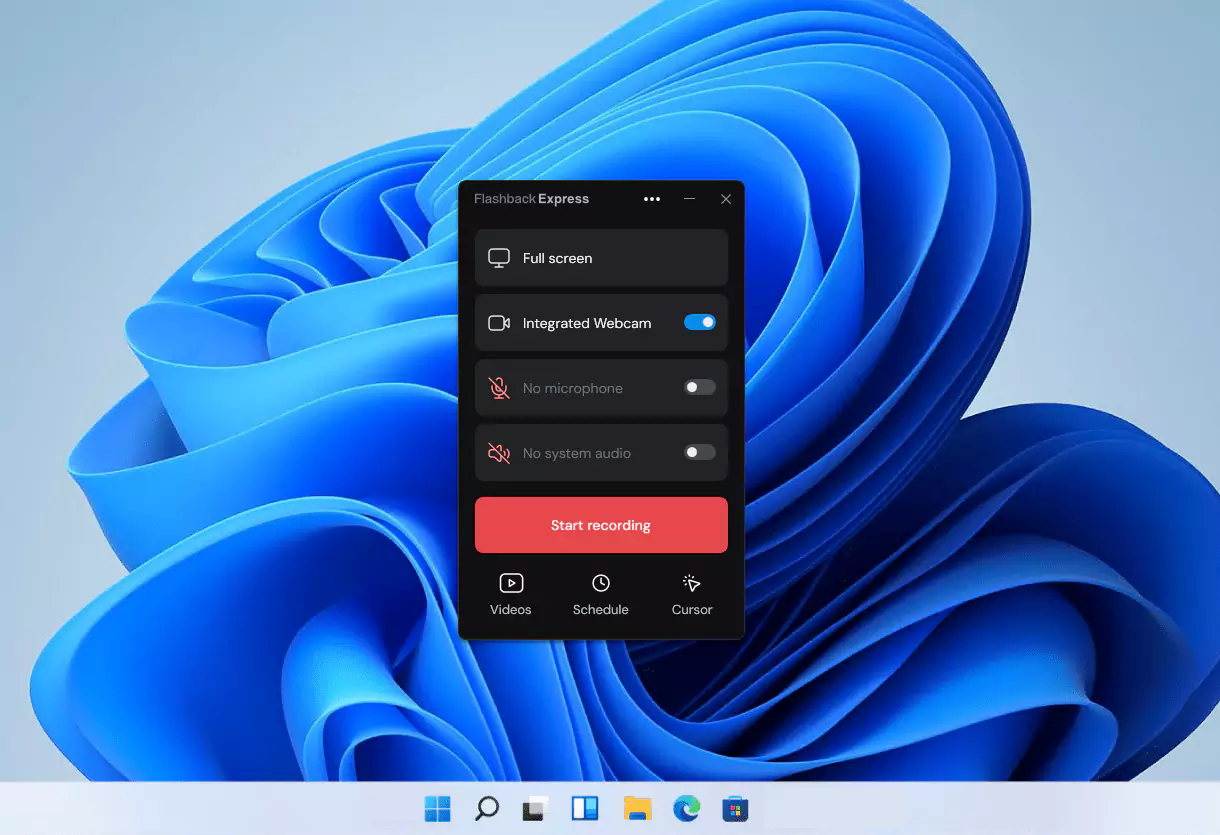Click the Flashback Express title text
The width and height of the screenshot is (1220, 835).
pyautogui.click(x=531, y=199)
